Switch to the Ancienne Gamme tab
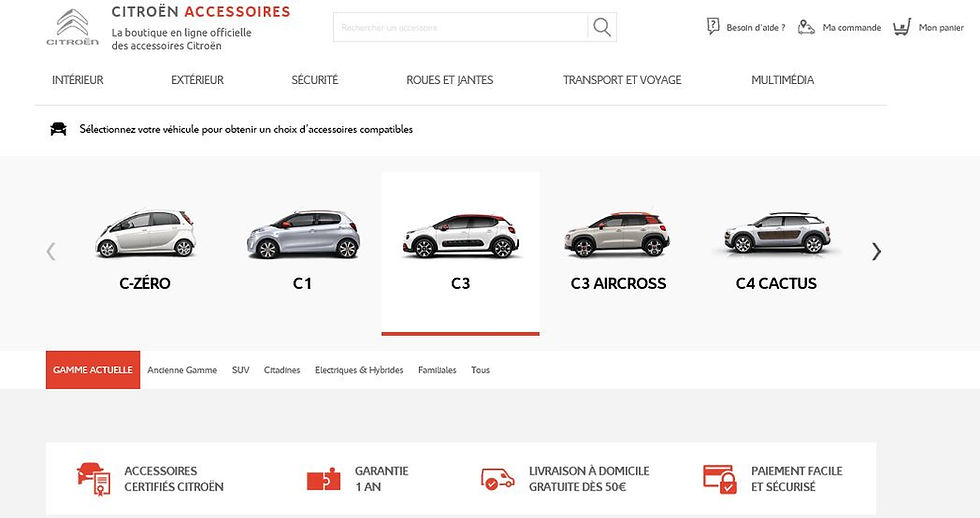980x518 pixels. point(182,370)
